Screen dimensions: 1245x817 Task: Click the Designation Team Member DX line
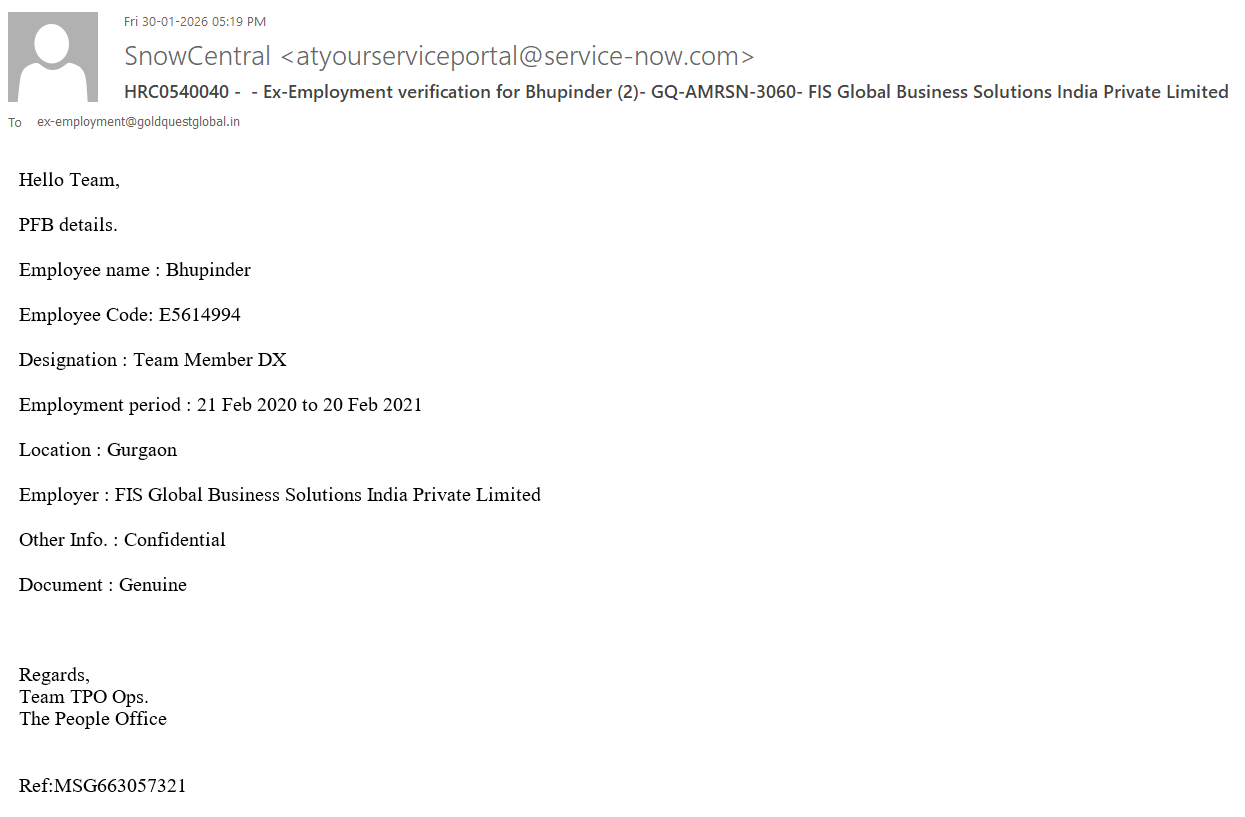point(153,360)
